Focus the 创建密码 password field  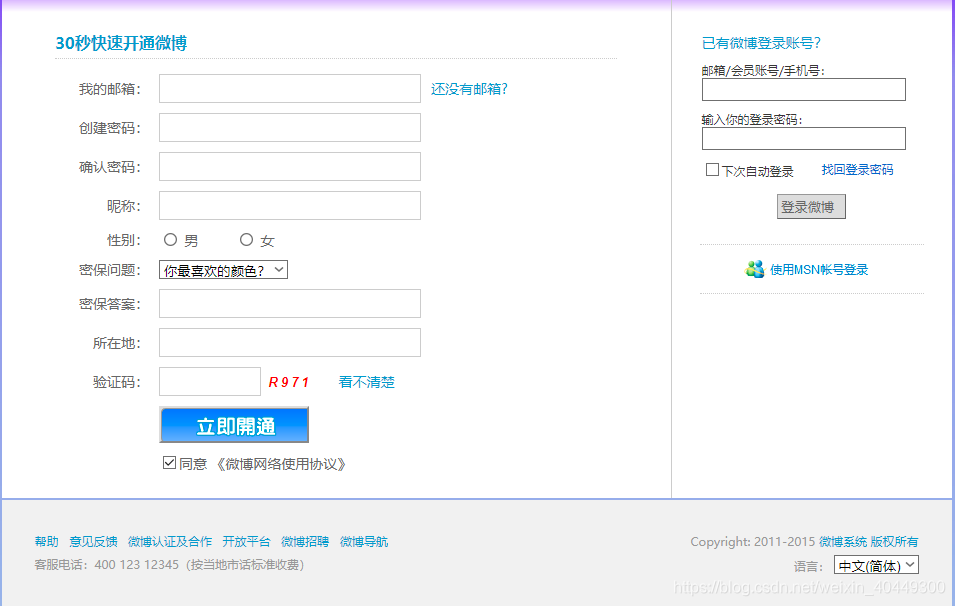pos(290,127)
